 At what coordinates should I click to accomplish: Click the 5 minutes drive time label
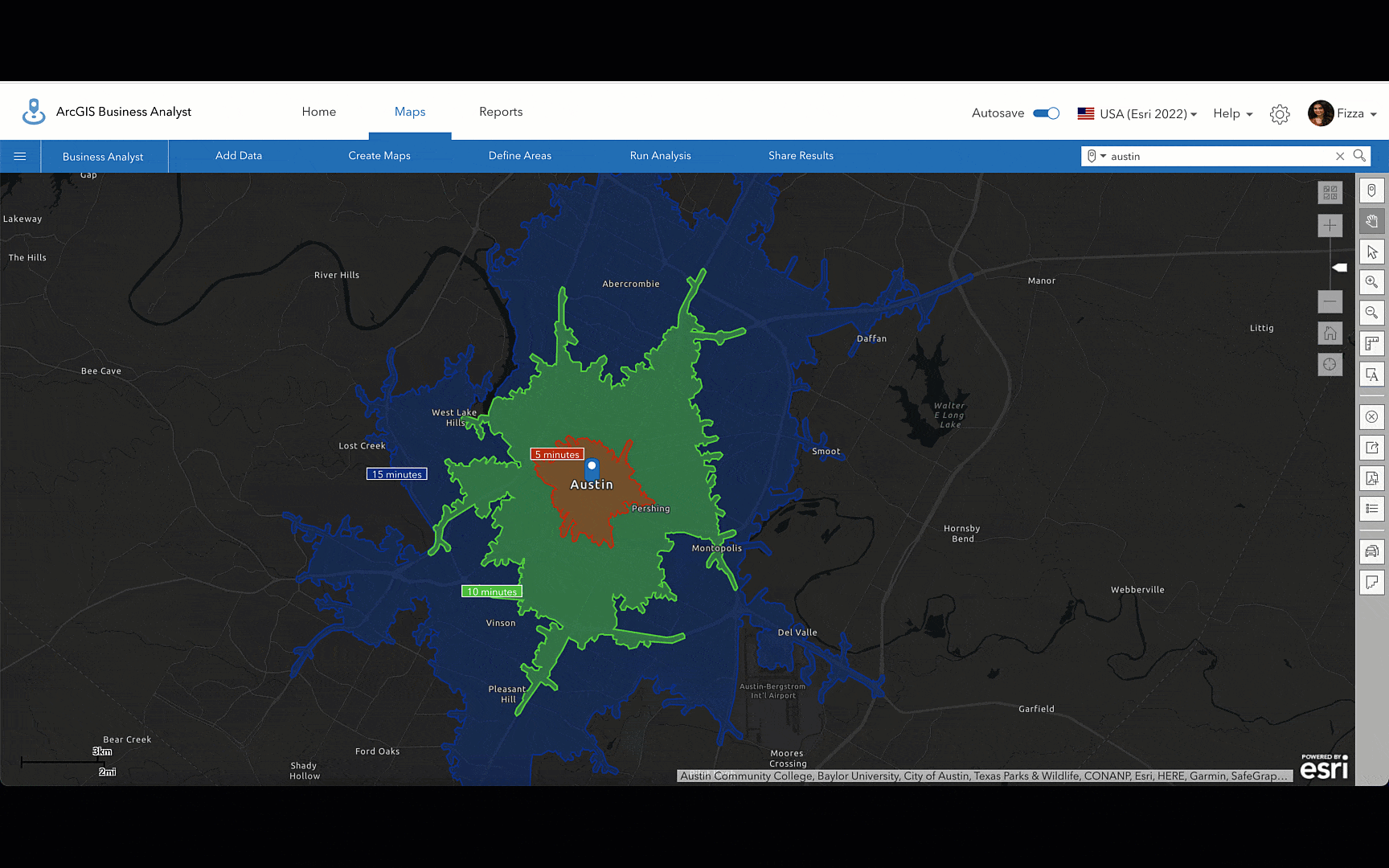pyautogui.click(x=557, y=454)
